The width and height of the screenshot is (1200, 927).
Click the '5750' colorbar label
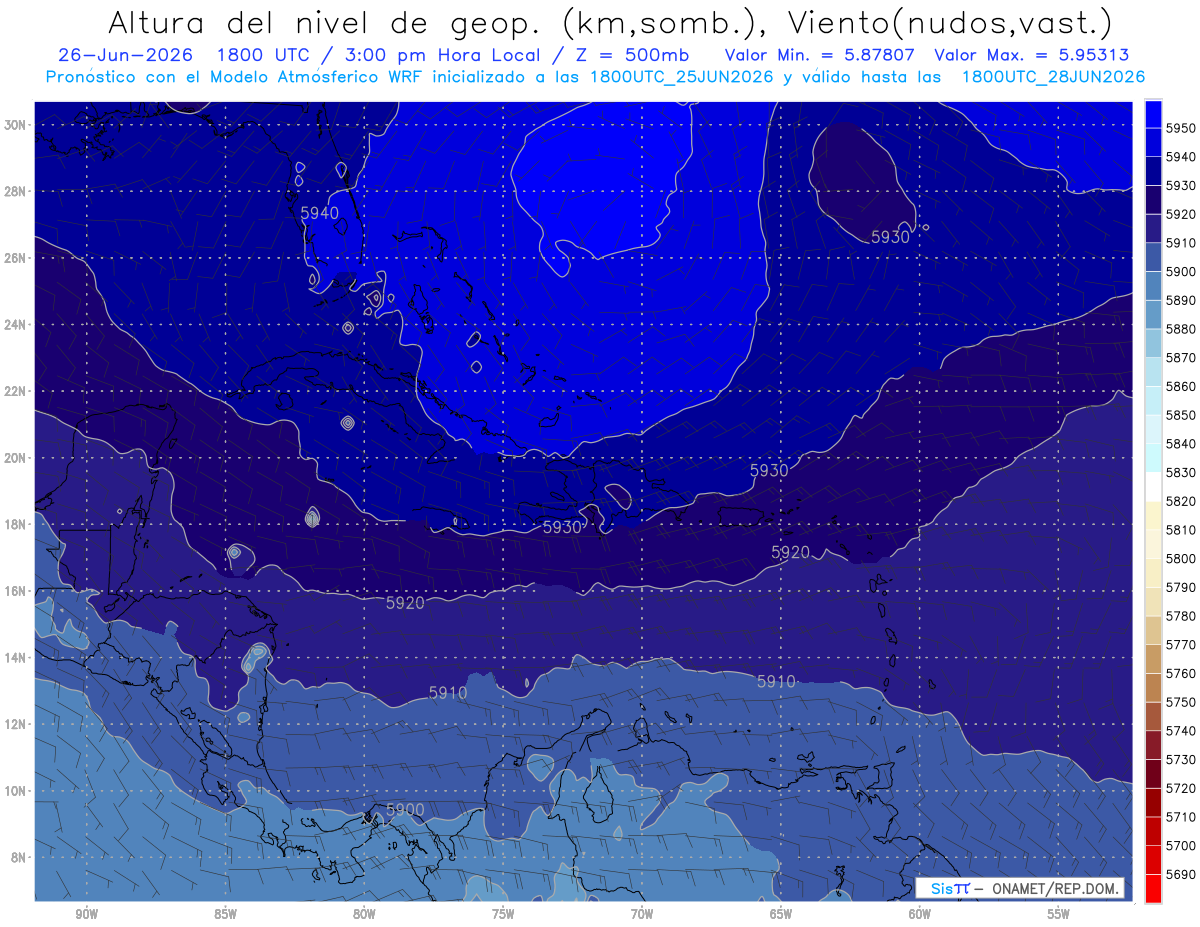point(1181,702)
